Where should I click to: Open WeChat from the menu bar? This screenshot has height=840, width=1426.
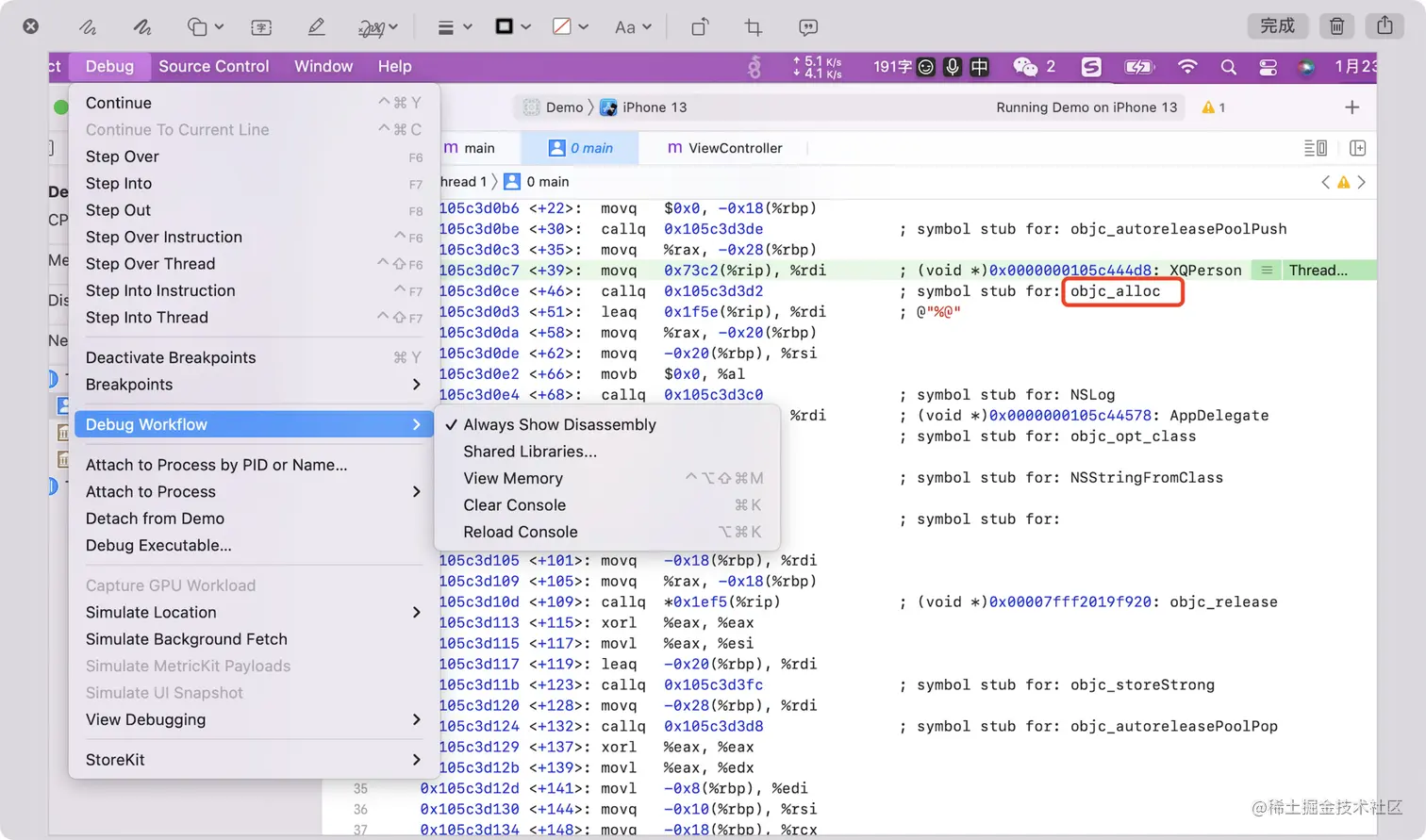point(1025,66)
